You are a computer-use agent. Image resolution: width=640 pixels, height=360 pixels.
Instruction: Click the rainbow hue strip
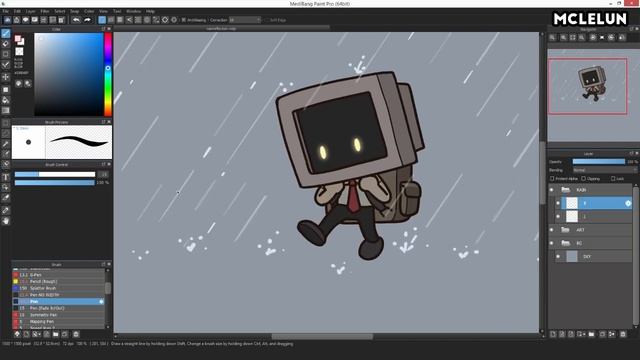[x=108, y=74]
